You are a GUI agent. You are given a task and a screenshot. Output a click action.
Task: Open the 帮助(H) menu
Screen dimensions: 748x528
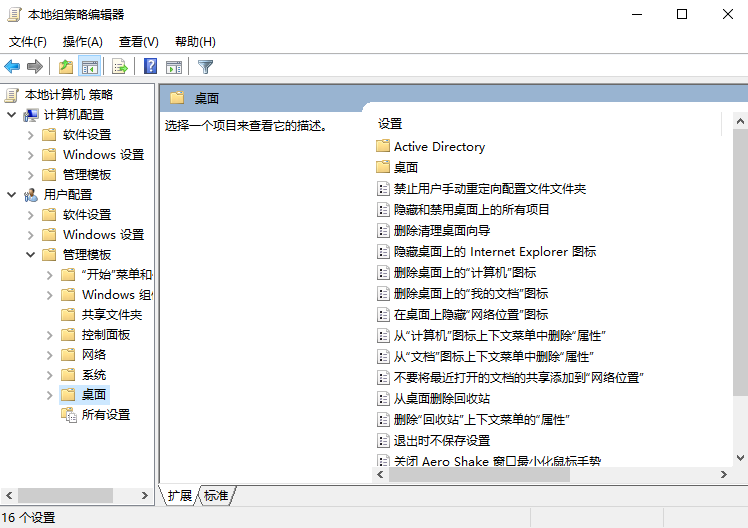(195, 42)
